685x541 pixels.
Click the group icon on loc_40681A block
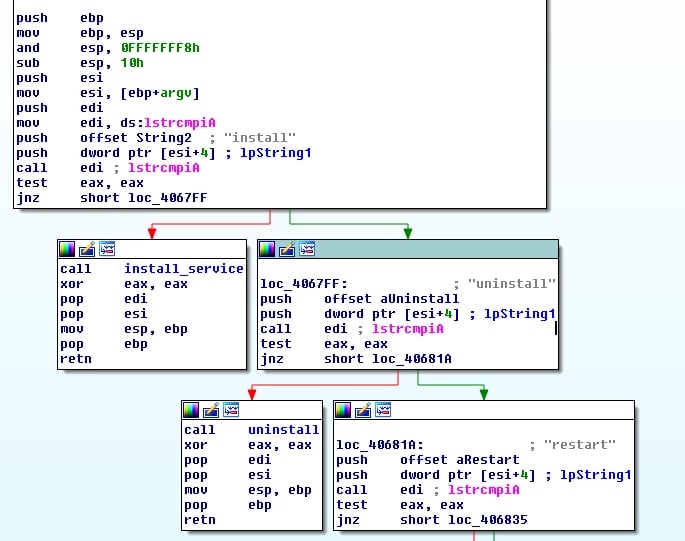click(x=382, y=410)
